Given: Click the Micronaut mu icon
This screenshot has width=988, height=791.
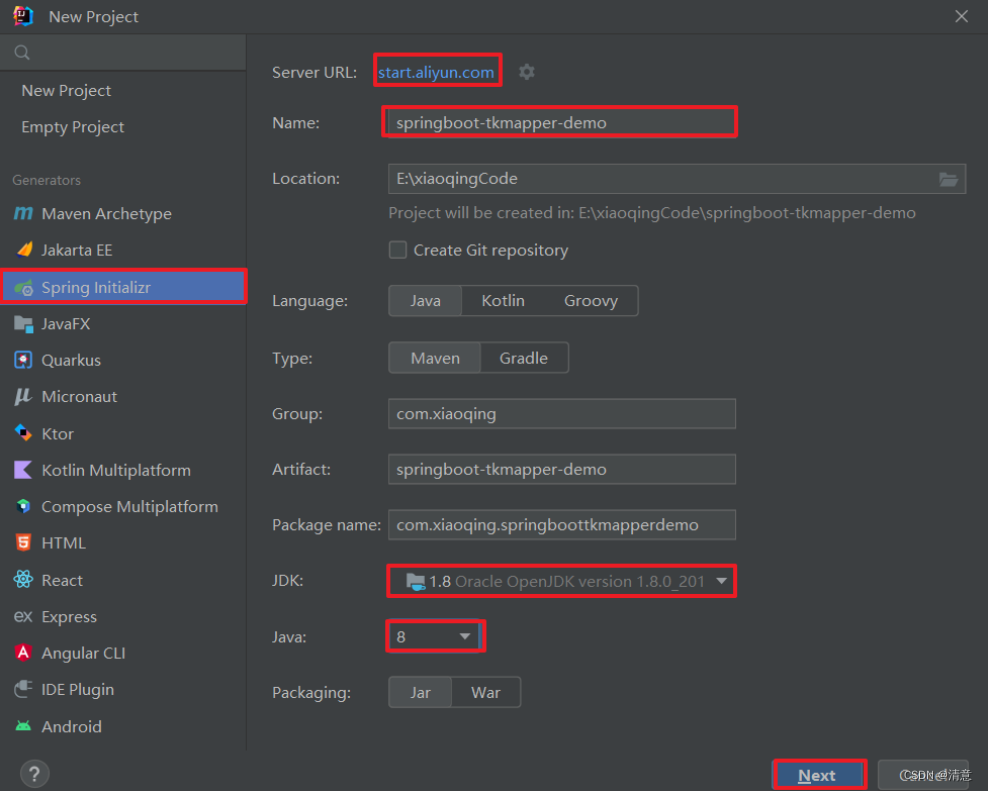Looking at the screenshot, I should click(x=23, y=396).
